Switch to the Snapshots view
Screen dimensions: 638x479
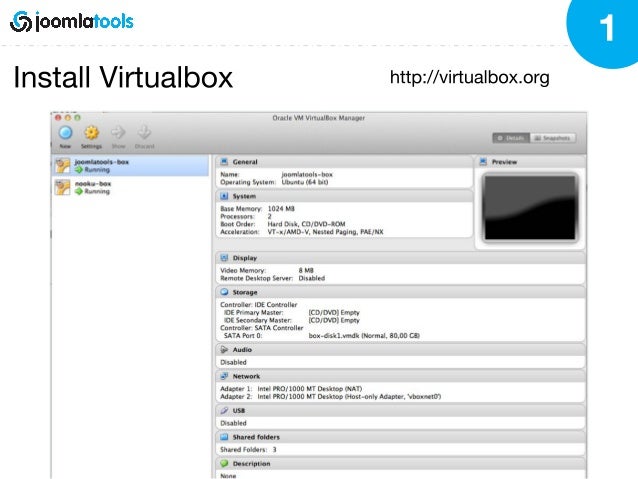553,138
